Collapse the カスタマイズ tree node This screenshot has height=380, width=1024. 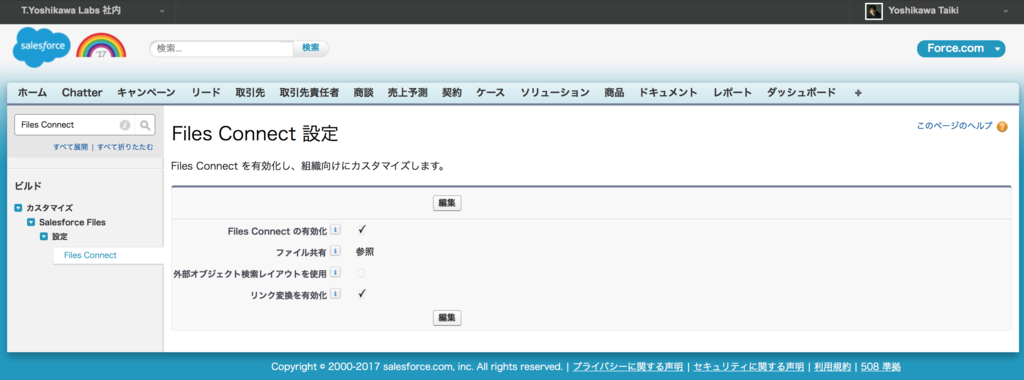tap(18, 208)
